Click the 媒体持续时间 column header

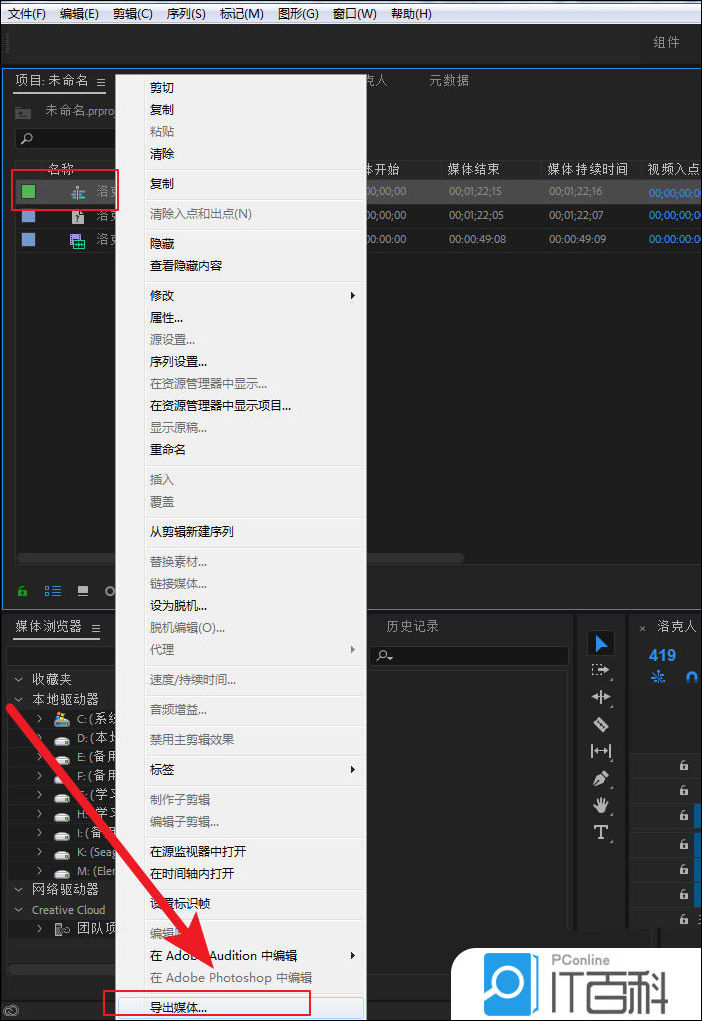coord(587,169)
